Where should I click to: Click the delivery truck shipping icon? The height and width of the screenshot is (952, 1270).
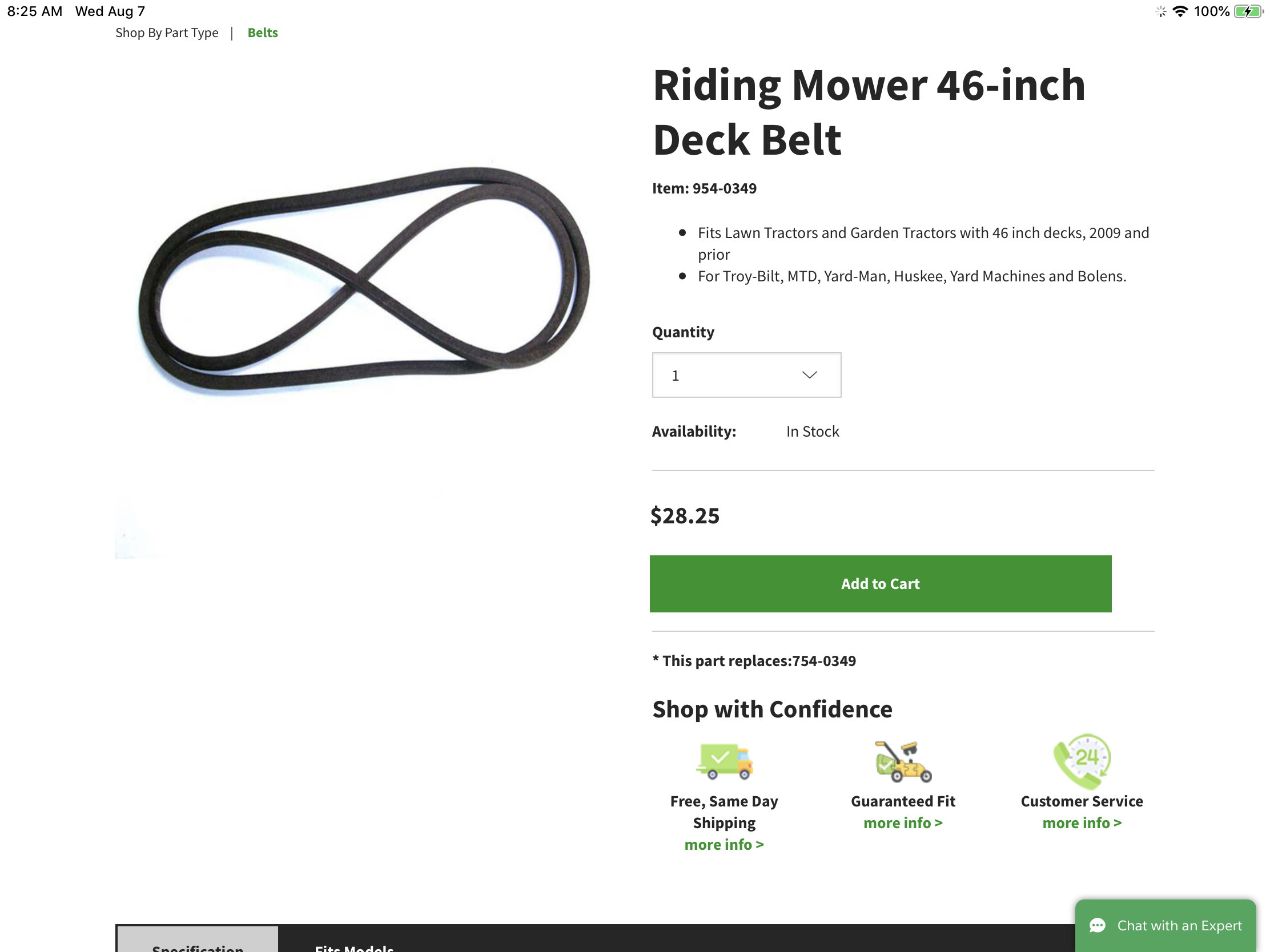[x=724, y=761]
